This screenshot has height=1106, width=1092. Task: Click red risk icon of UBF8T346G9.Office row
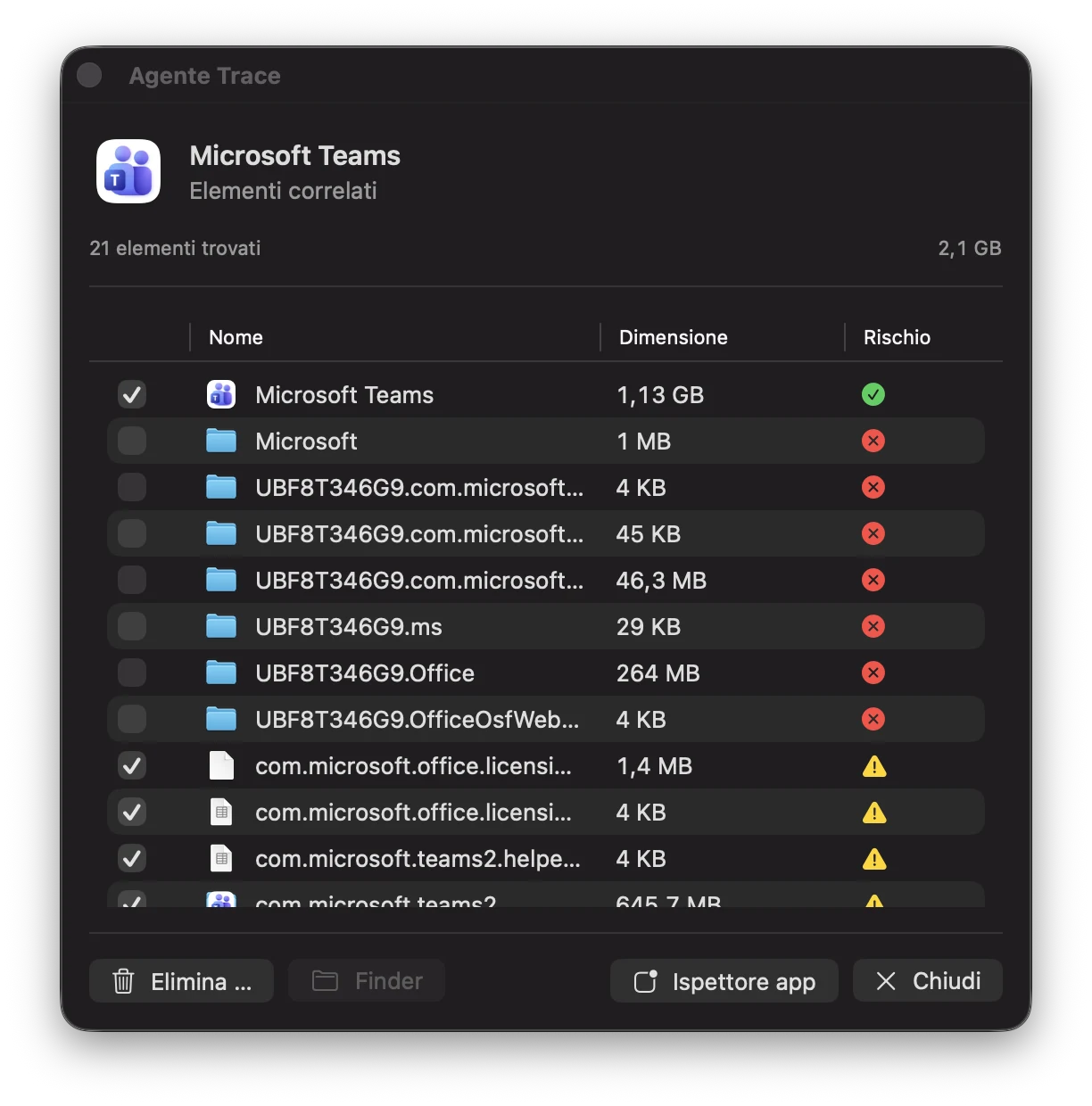pyautogui.click(x=873, y=673)
